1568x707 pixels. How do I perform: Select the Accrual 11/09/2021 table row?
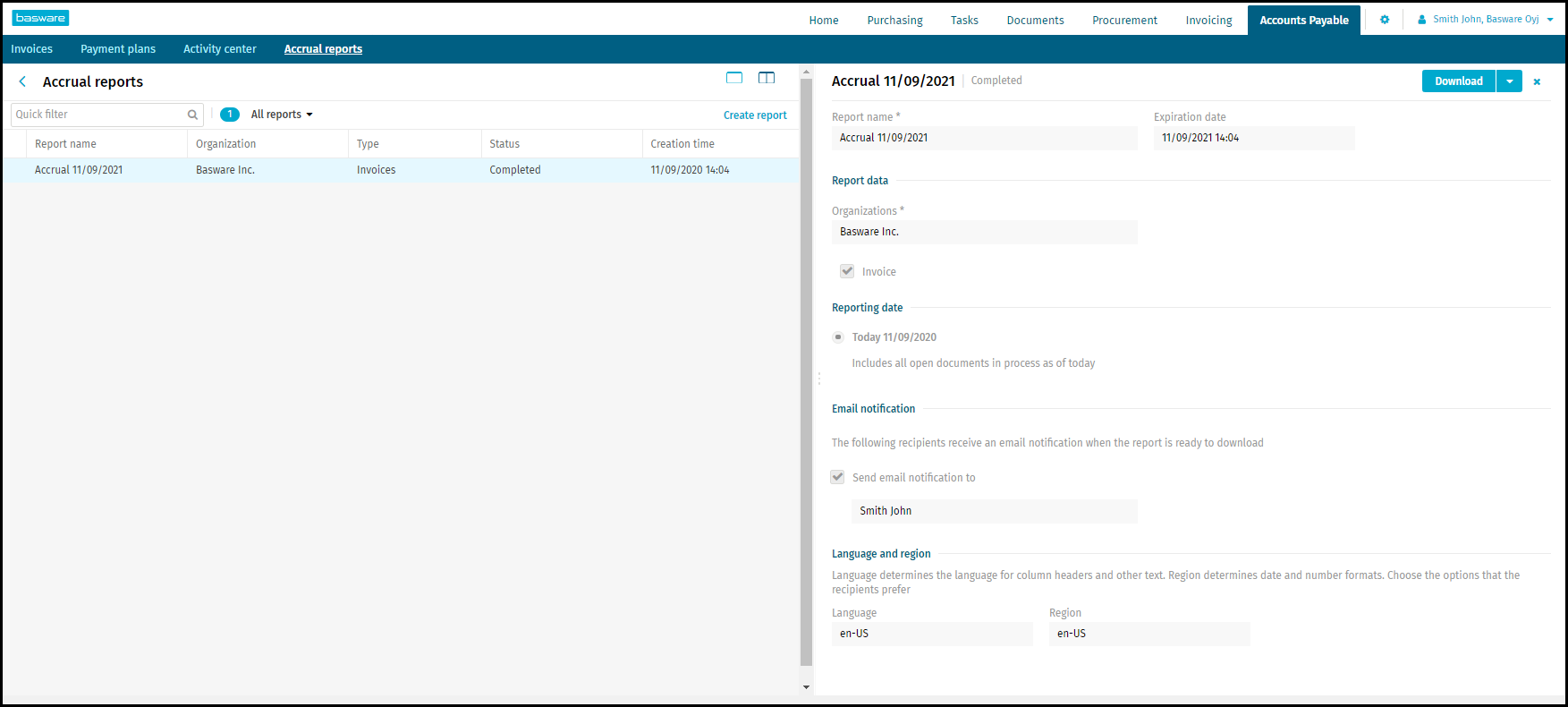point(401,170)
